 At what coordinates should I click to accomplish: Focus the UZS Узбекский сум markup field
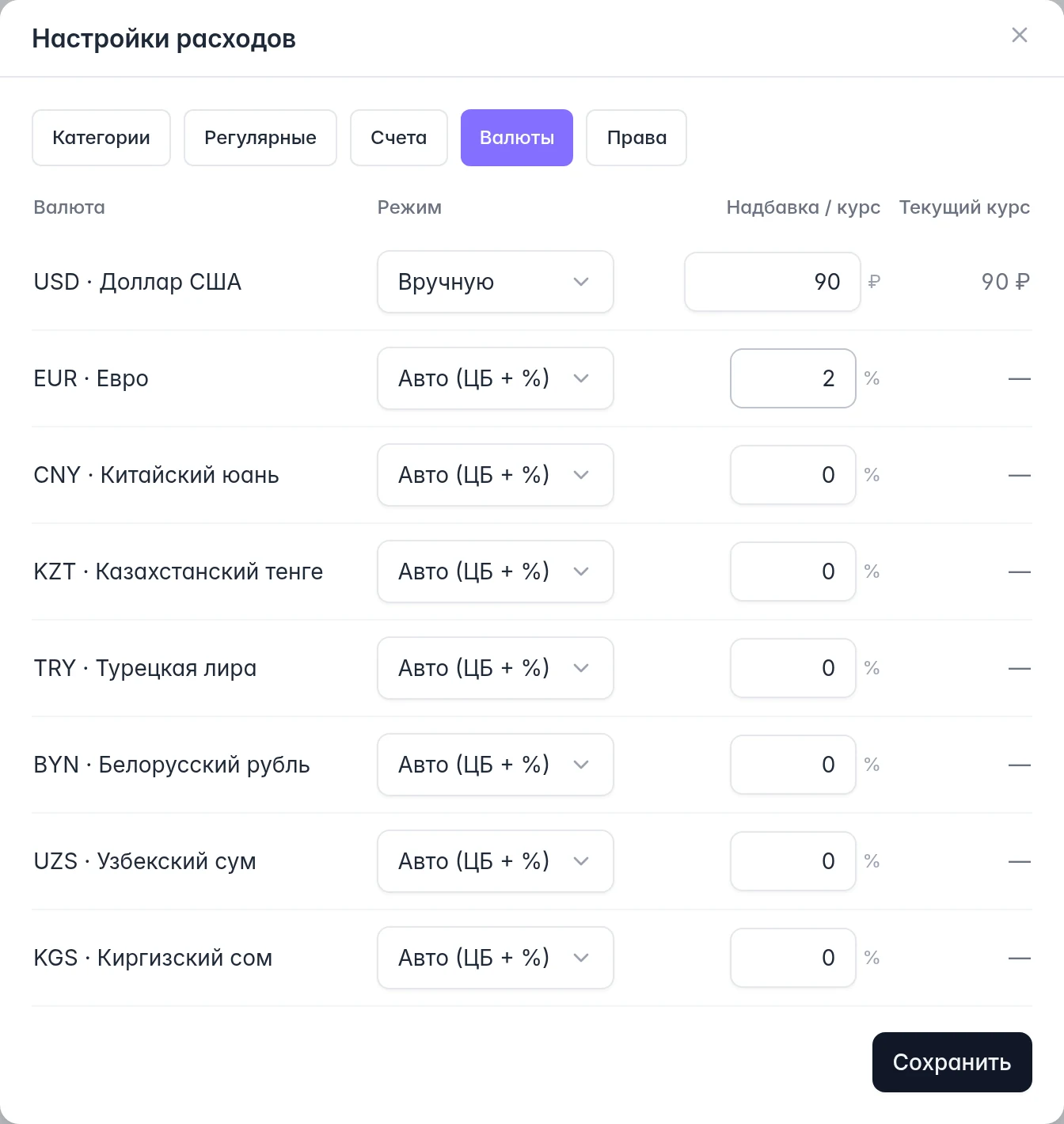(793, 861)
